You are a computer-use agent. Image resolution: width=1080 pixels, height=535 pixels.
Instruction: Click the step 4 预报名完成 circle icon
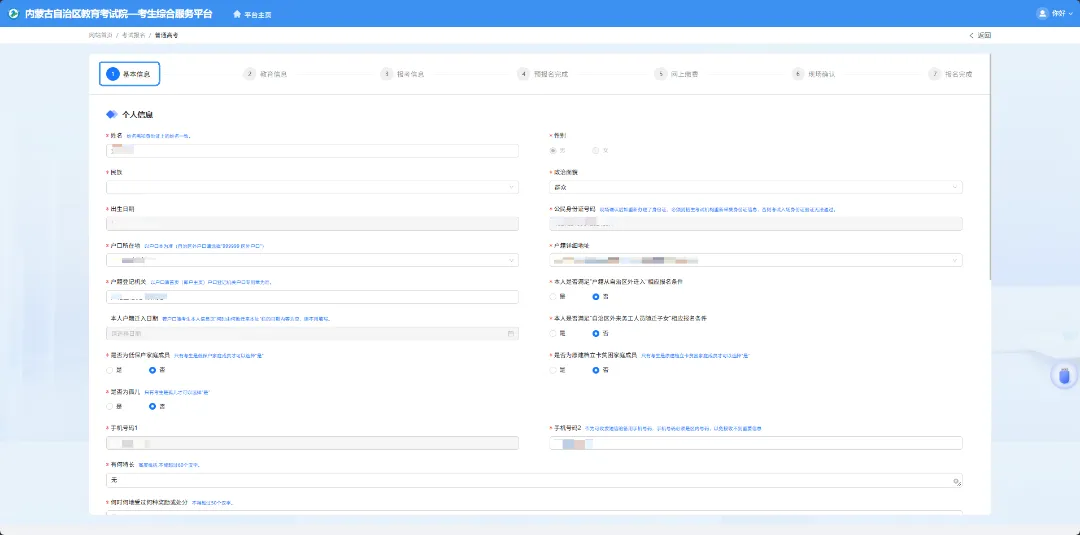(524, 74)
